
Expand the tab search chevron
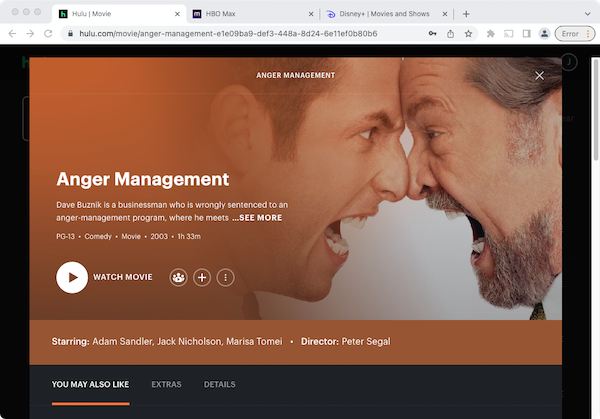[x=587, y=14]
